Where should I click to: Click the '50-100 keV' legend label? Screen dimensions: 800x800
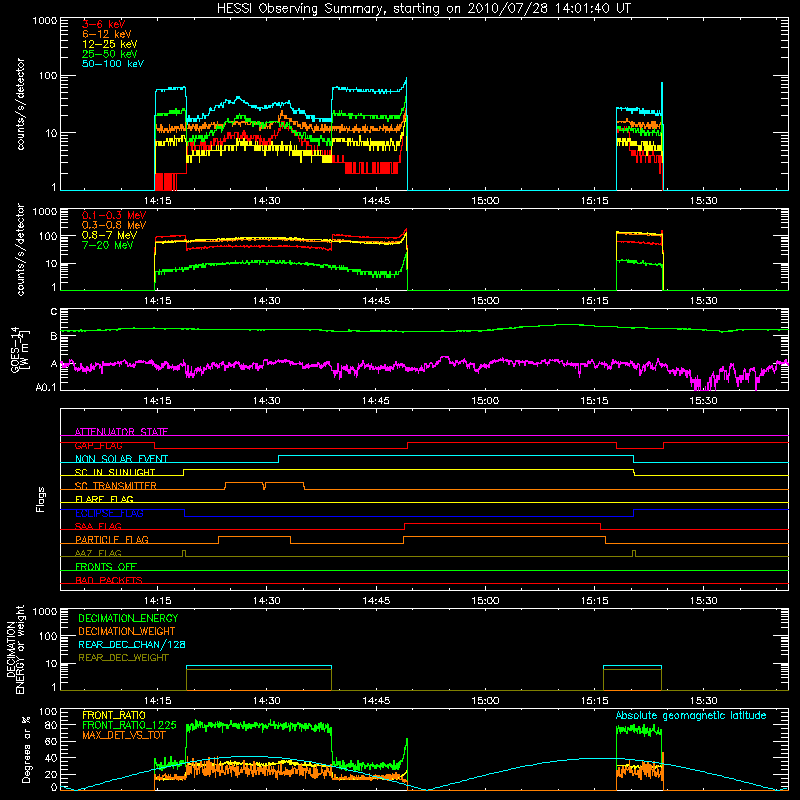(x=113, y=64)
